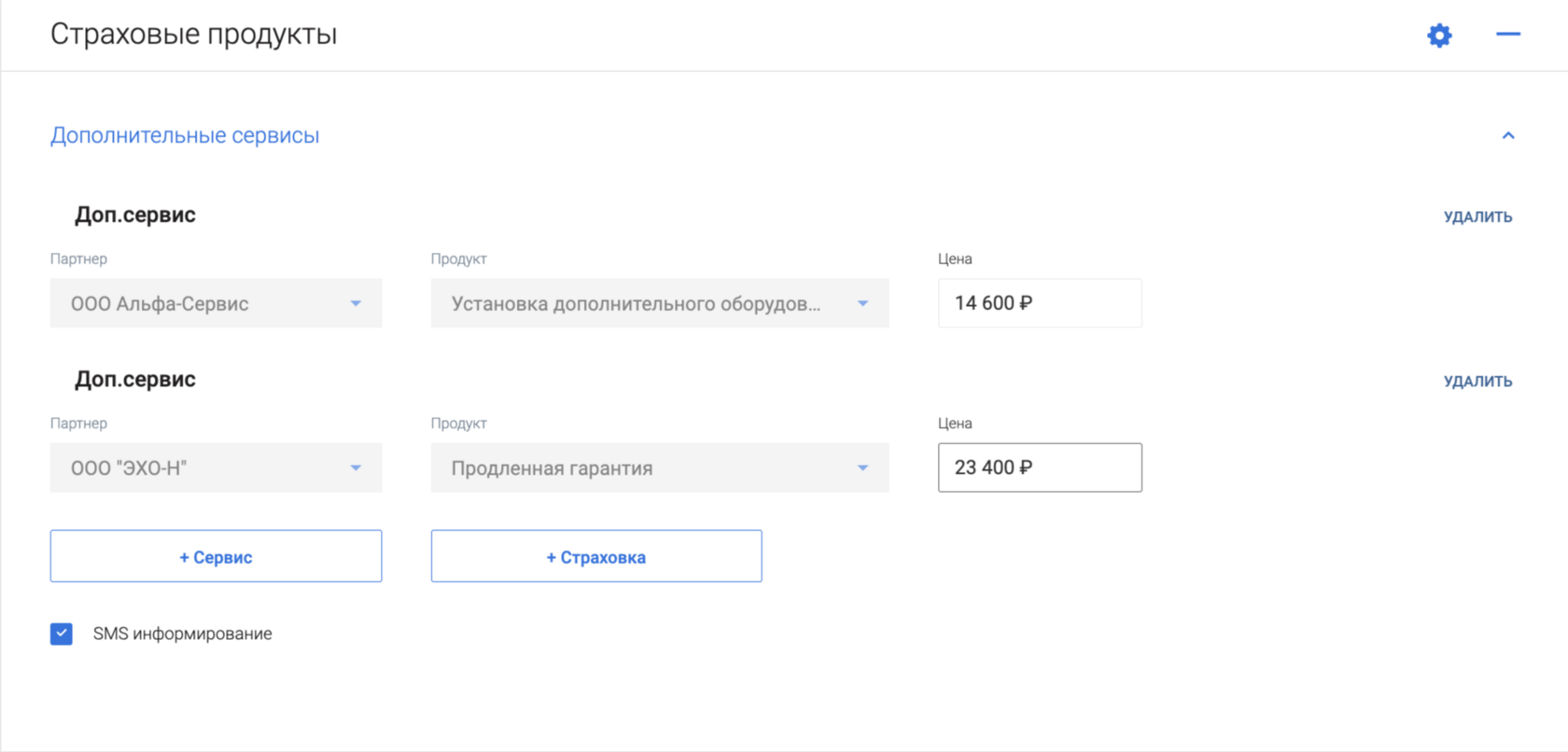The image size is (1568, 752).
Task: Click the 14 600 ₽ price field
Action: point(1039,303)
